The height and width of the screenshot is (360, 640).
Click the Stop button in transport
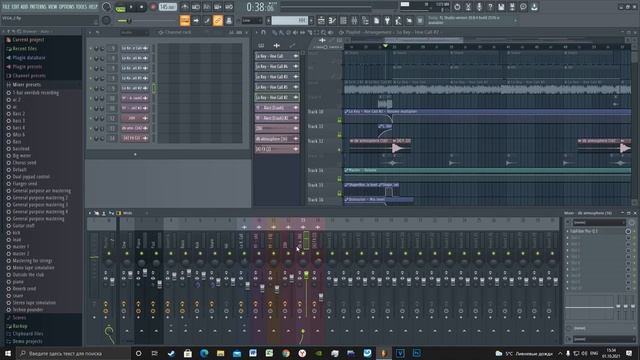[142, 7]
